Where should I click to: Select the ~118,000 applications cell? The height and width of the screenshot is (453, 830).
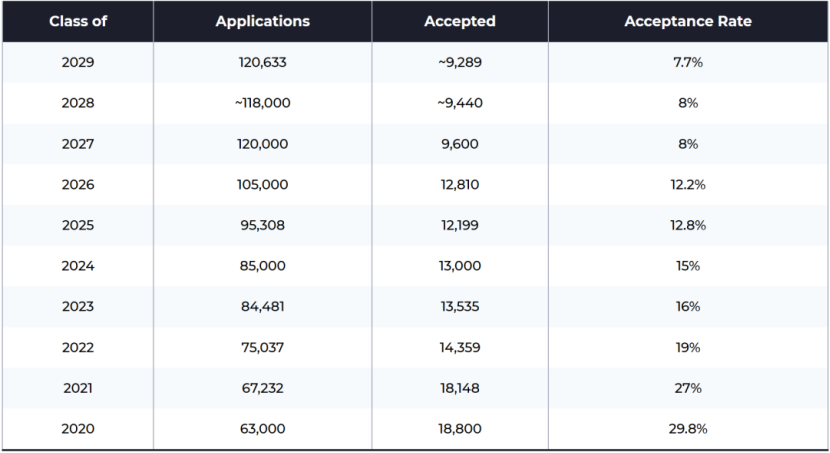pos(262,103)
